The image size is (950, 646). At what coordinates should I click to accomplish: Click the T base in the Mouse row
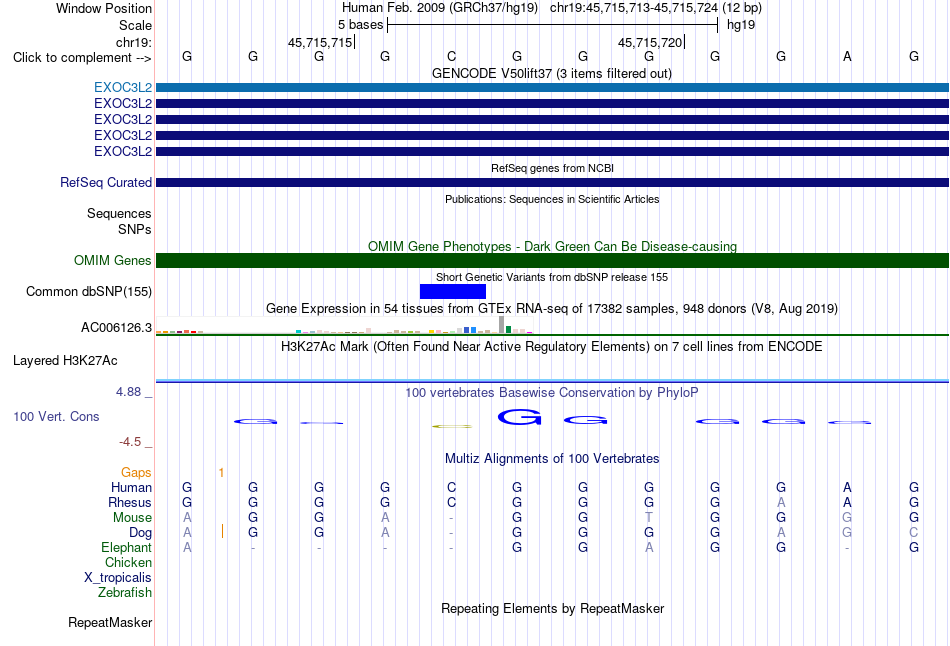(649, 518)
